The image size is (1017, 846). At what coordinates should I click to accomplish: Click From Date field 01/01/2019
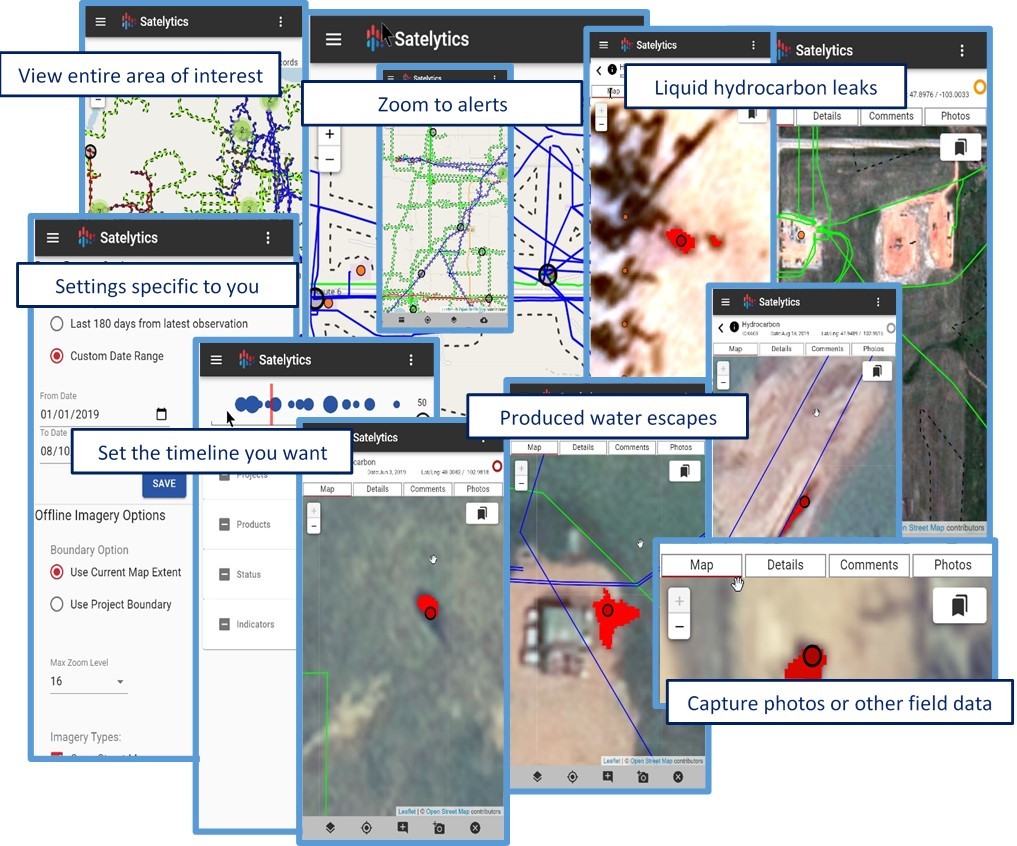coord(104,414)
